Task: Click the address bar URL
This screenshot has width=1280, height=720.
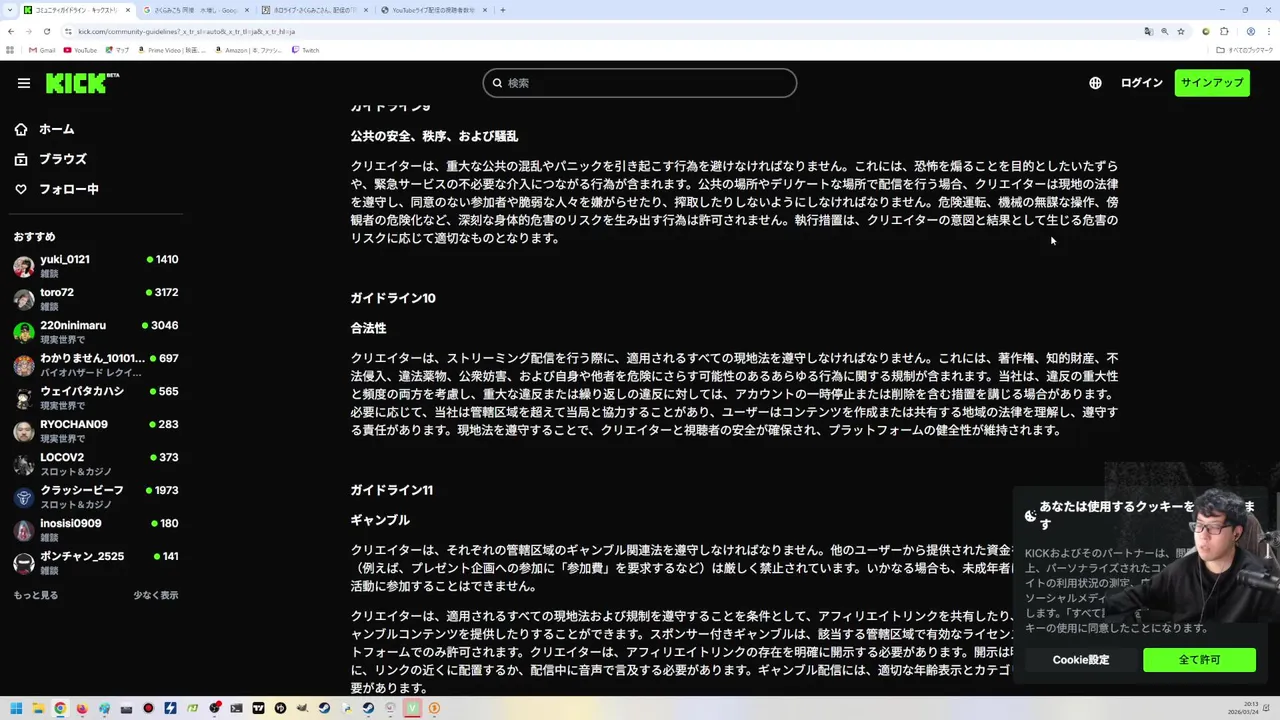Action: tap(186, 31)
